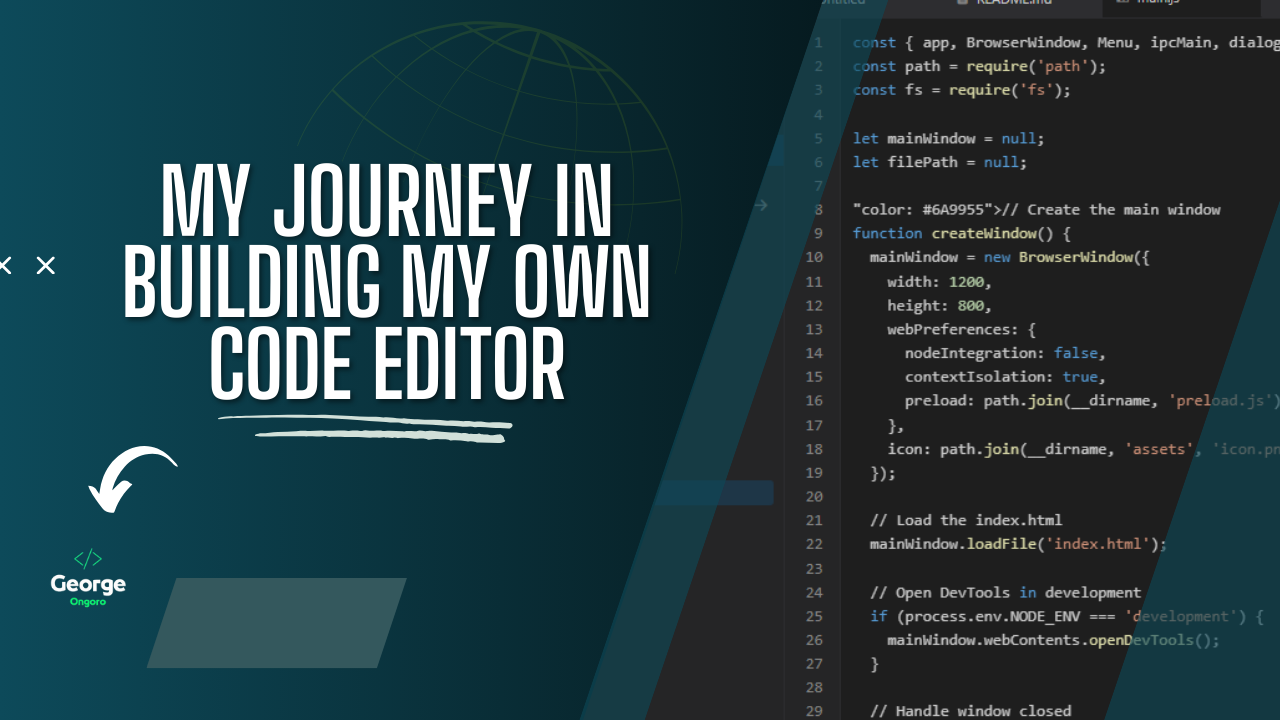This screenshot has height=720, width=1280.
Task: Click the green </> code logo above George
Action: (88, 558)
